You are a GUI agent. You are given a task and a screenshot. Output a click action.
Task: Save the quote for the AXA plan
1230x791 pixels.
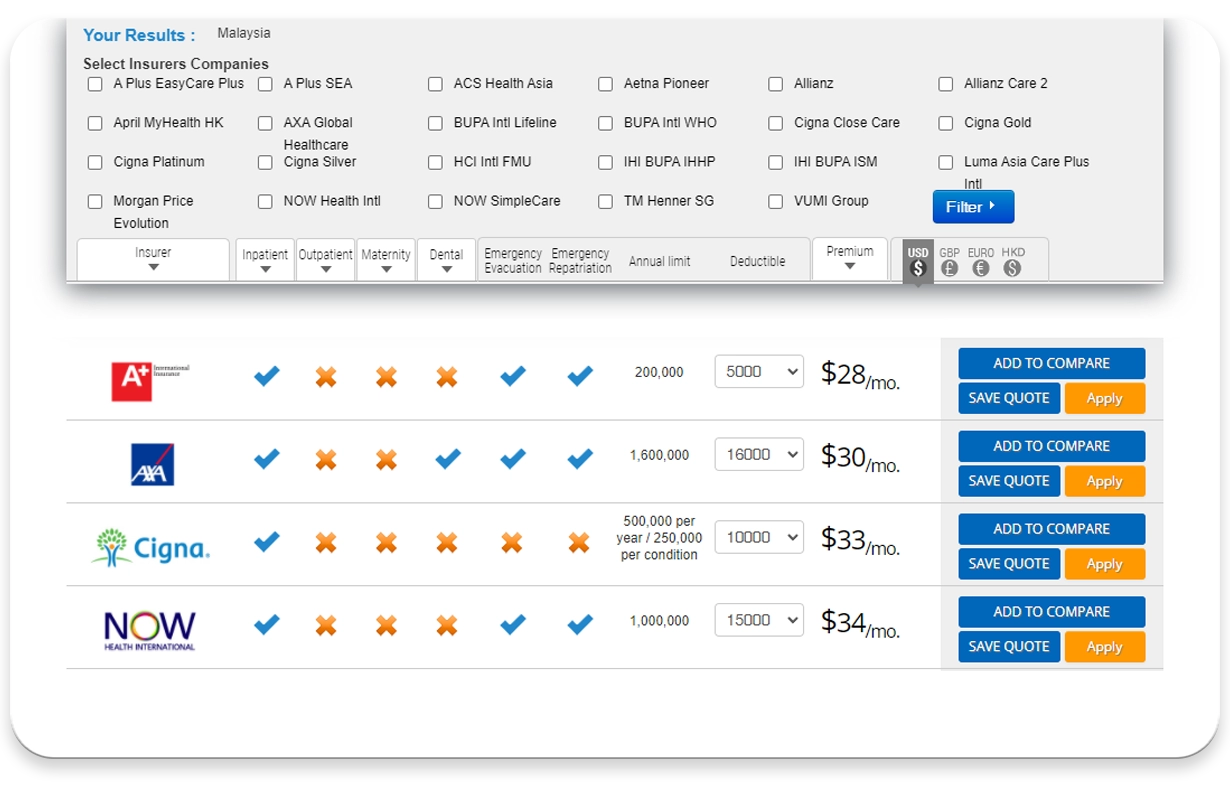(1009, 481)
